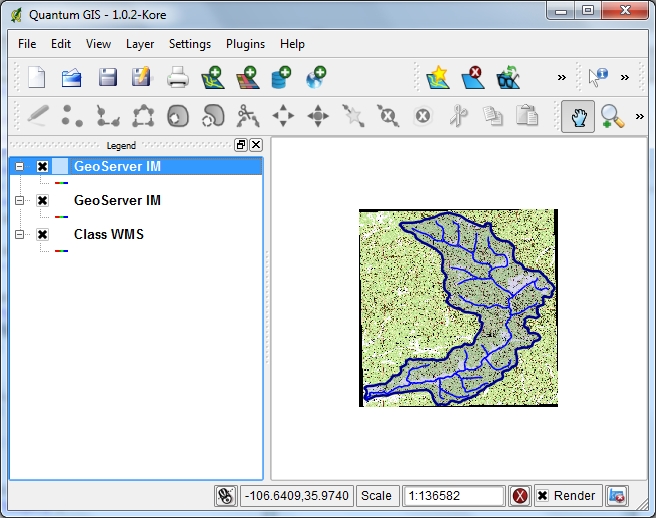Click the Add Raster Layer icon
Screen dimensions: 656x518
point(248,77)
